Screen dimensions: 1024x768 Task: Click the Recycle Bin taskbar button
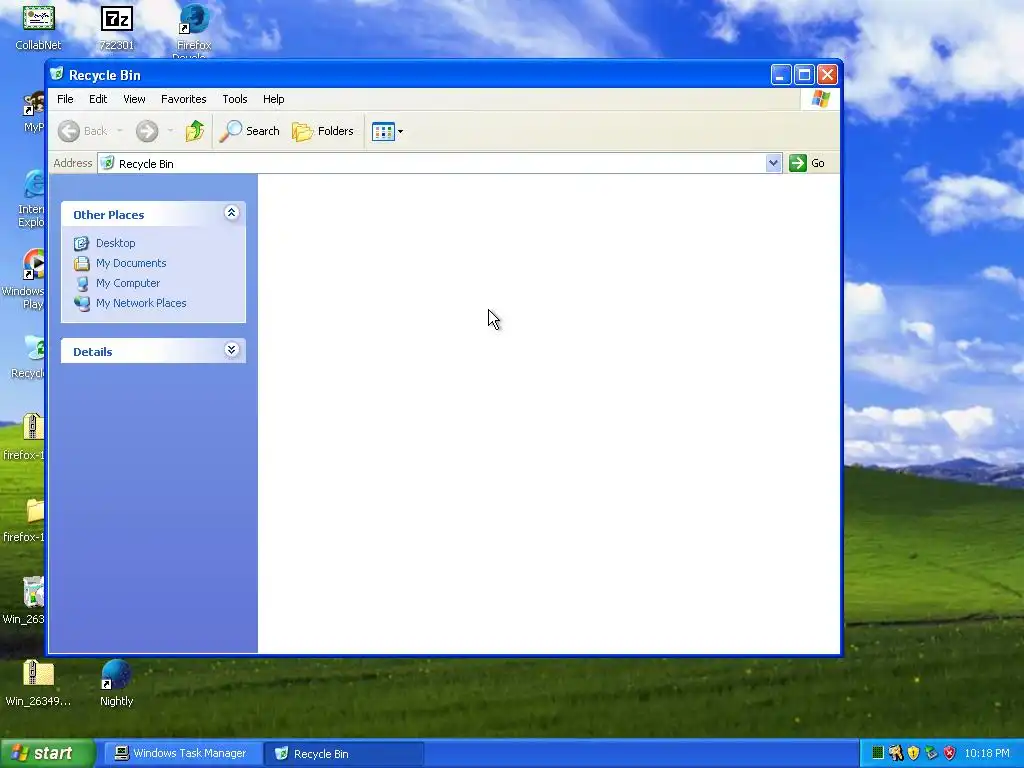(x=344, y=754)
